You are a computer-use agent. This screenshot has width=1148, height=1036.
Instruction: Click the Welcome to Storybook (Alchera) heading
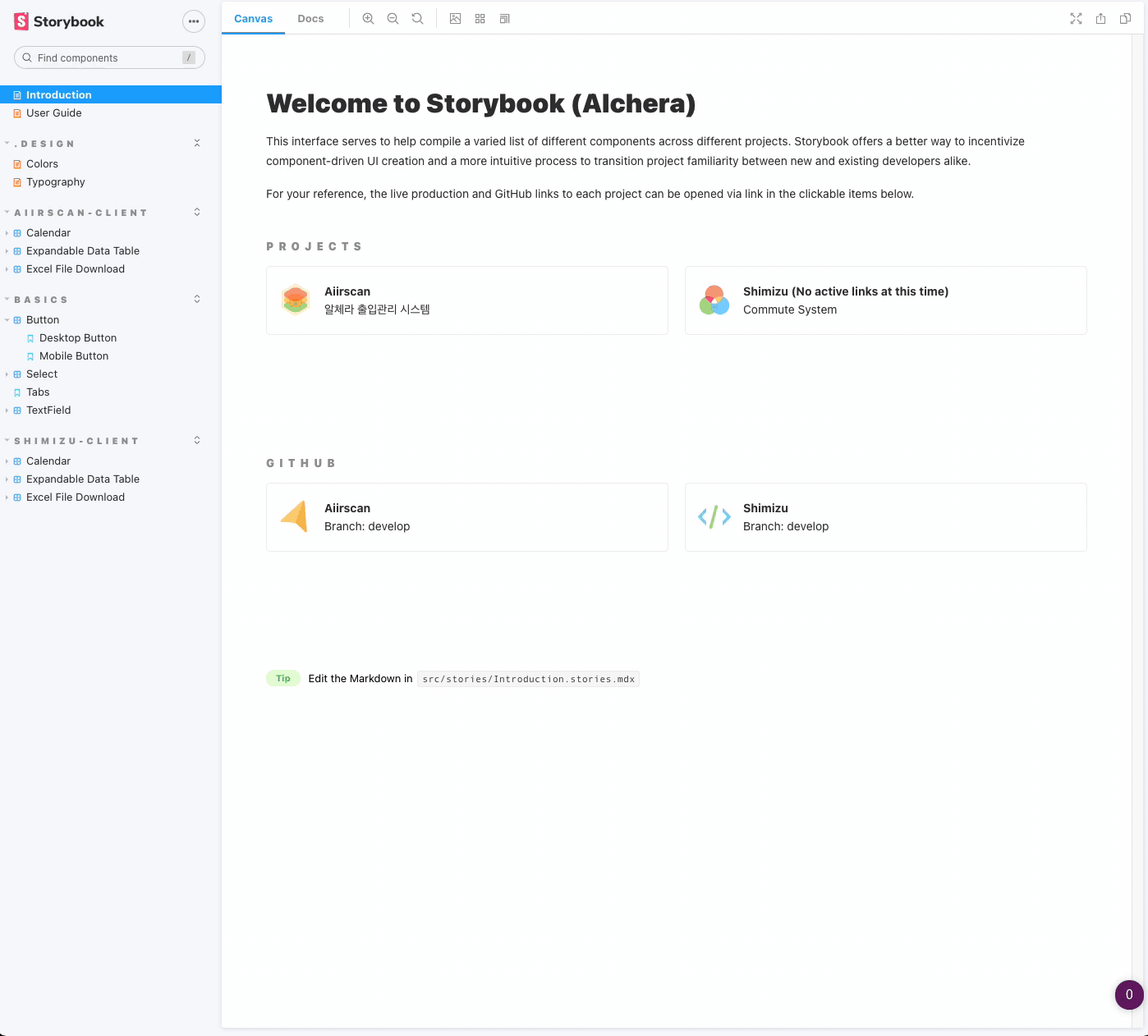(x=481, y=103)
